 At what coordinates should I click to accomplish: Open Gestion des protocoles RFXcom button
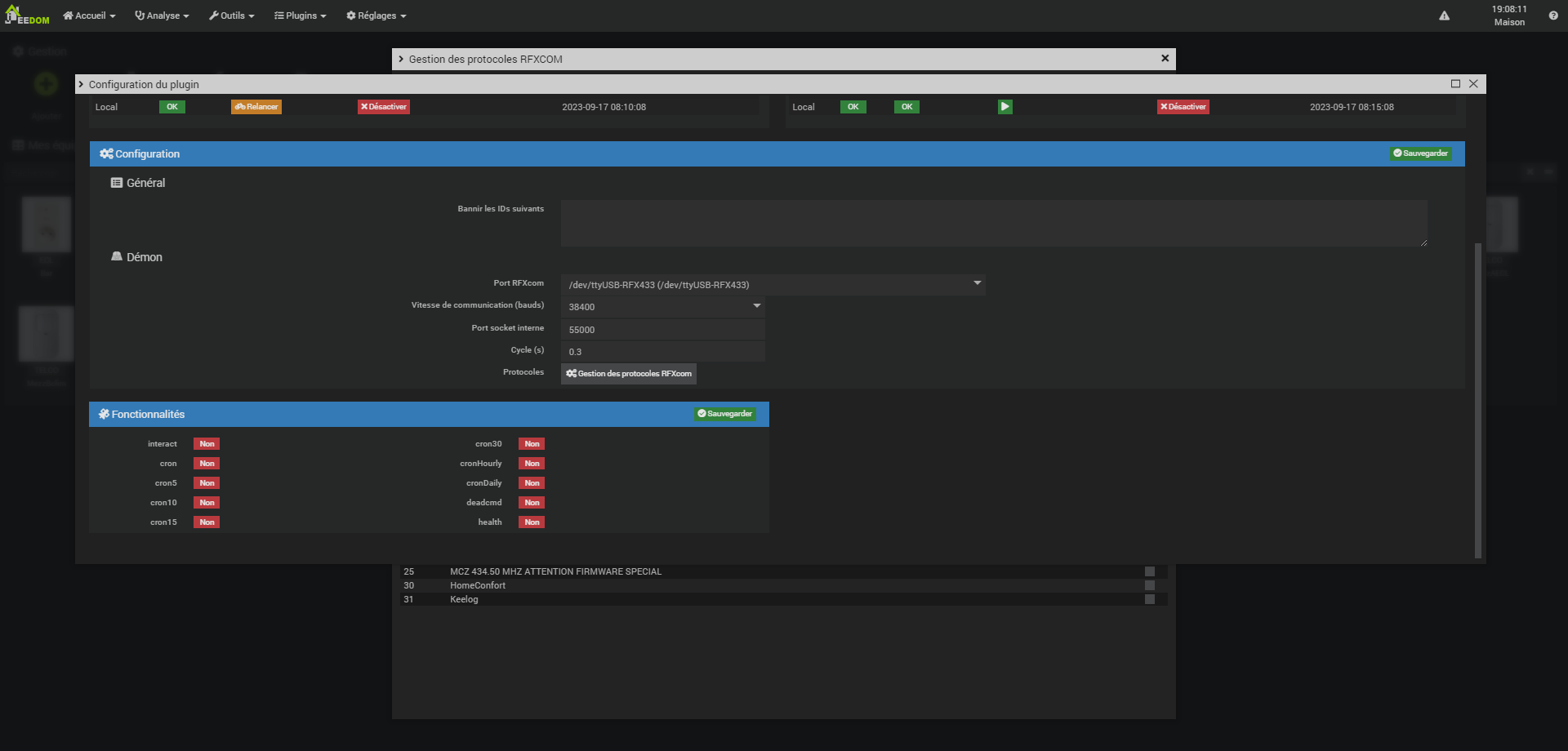628,374
